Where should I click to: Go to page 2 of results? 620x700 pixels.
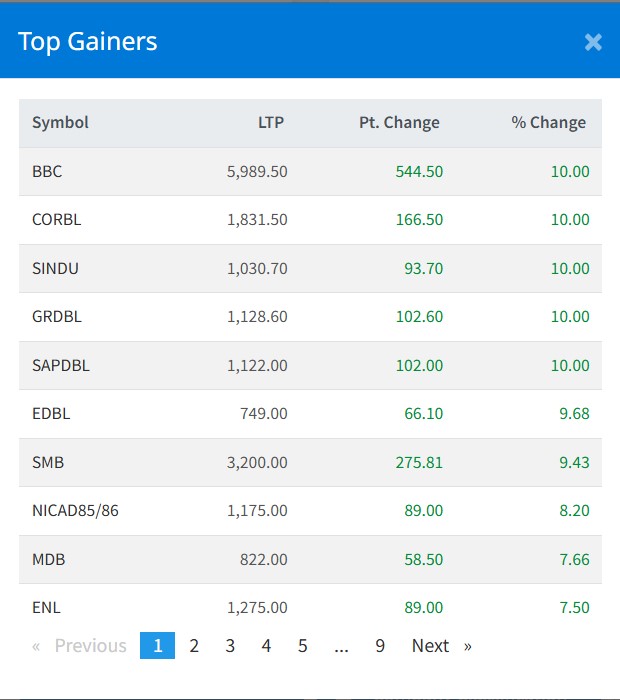coord(194,646)
